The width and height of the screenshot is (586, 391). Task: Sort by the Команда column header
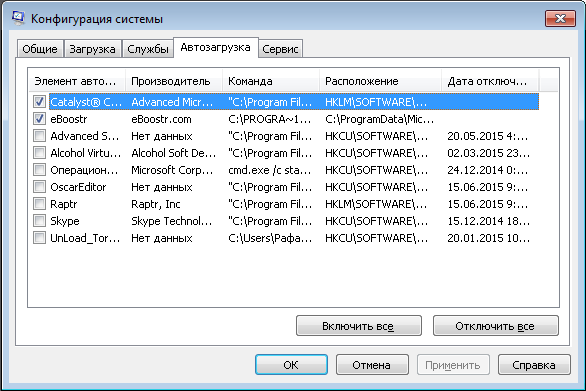[x=271, y=81]
